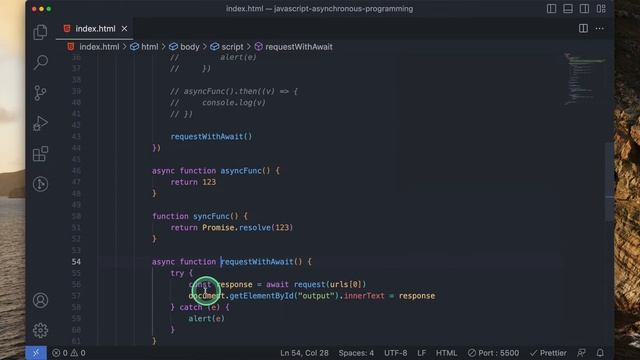The image size is (640, 360).
Task: Open the Run and Debug view
Action: (x=40, y=123)
